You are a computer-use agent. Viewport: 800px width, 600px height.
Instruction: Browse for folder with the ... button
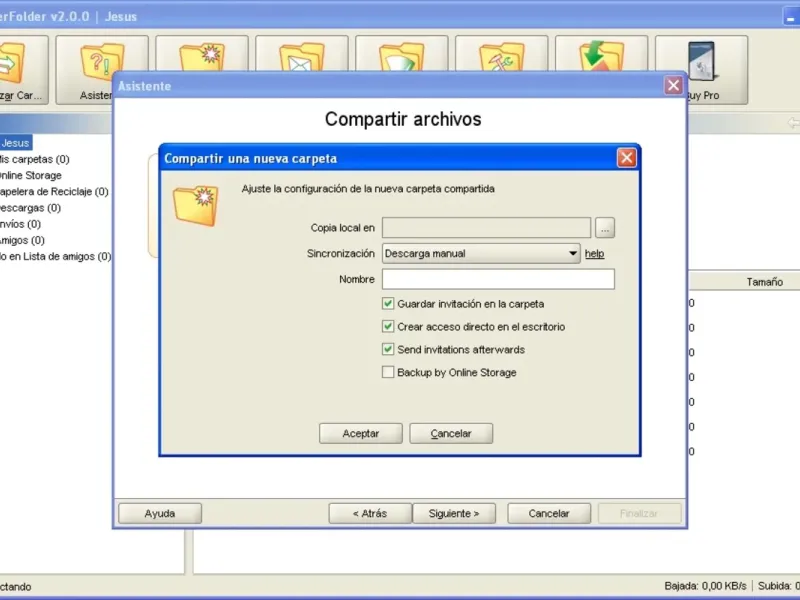point(605,228)
